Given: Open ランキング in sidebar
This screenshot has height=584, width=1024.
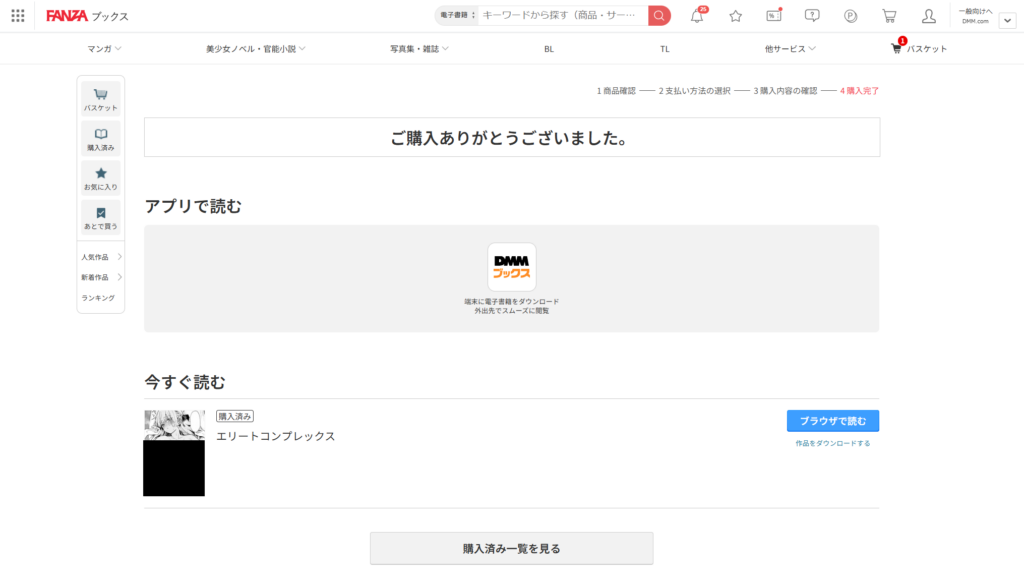Looking at the screenshot, I should (98, 298).
